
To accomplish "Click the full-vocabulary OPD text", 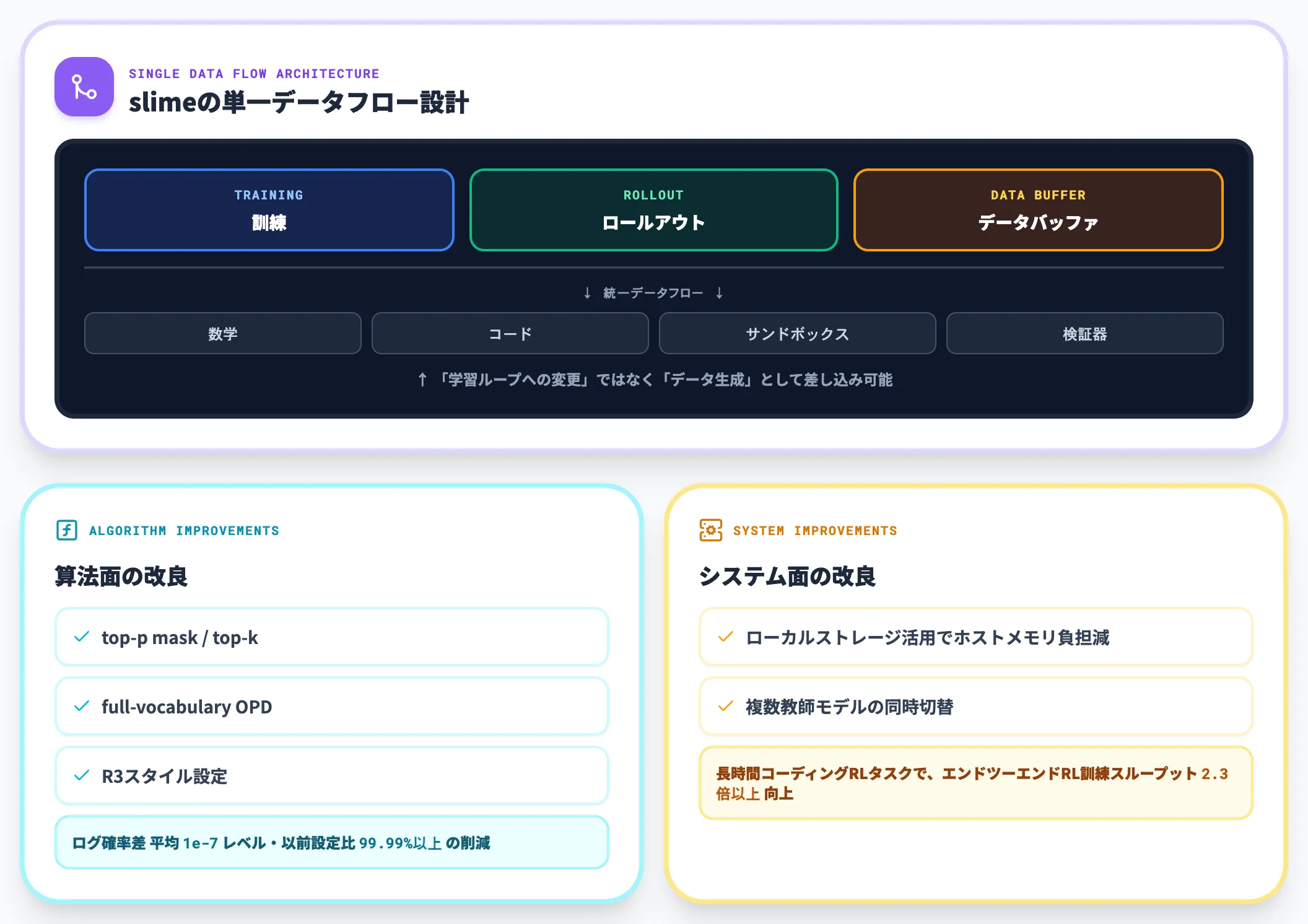I will [x=186, y=707].
